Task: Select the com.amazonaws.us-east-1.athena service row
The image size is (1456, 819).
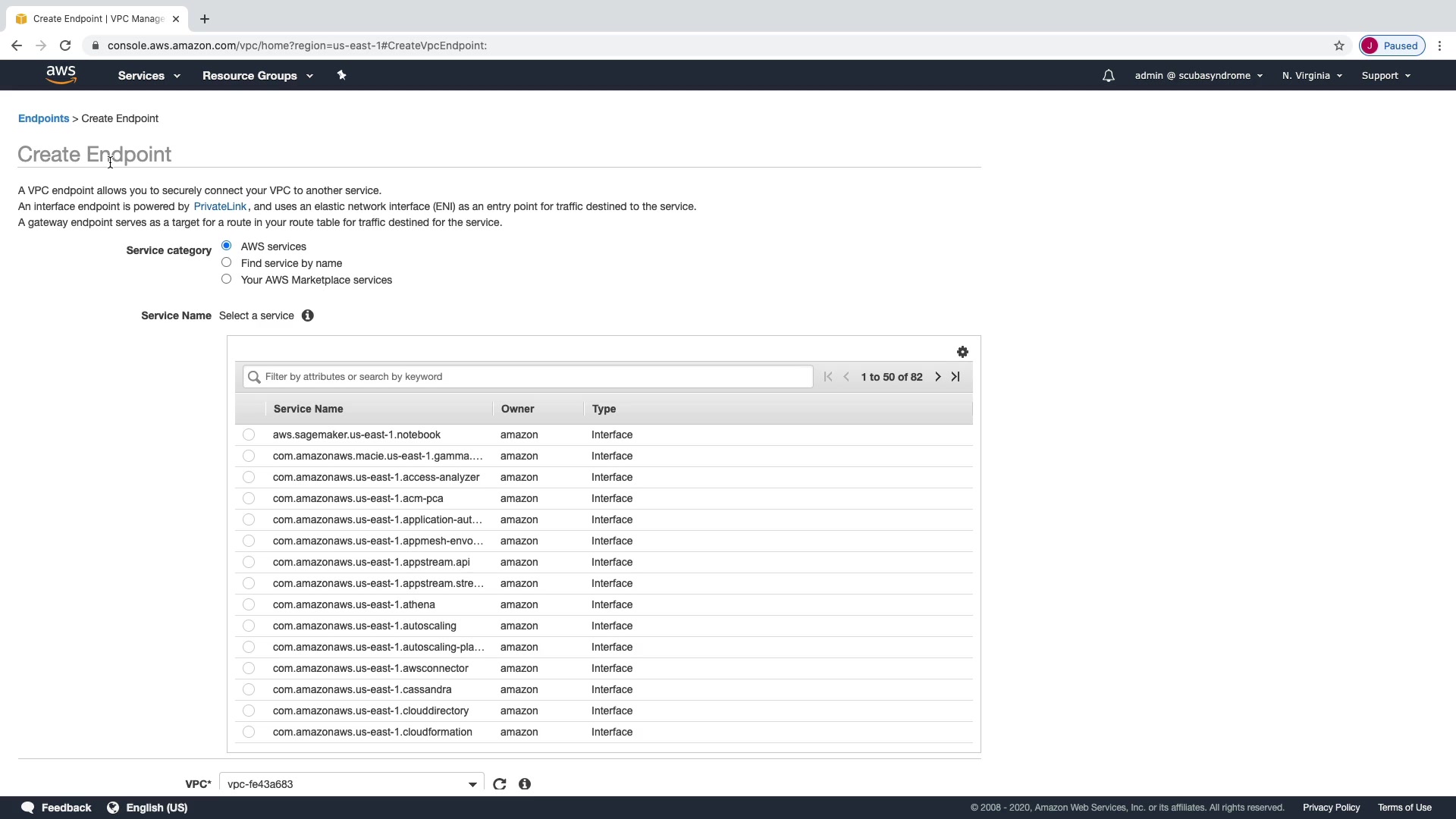Action: click(x=249, y=604)
